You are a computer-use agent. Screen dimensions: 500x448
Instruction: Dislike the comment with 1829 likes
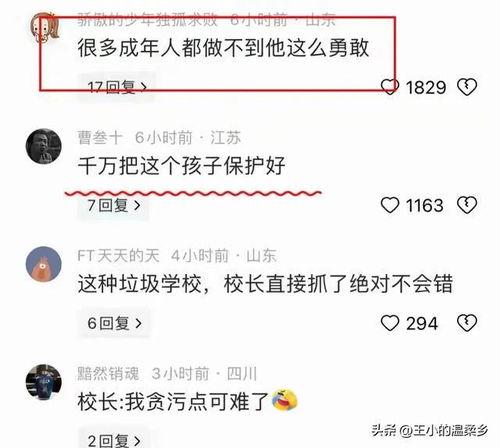coord(467,87)
